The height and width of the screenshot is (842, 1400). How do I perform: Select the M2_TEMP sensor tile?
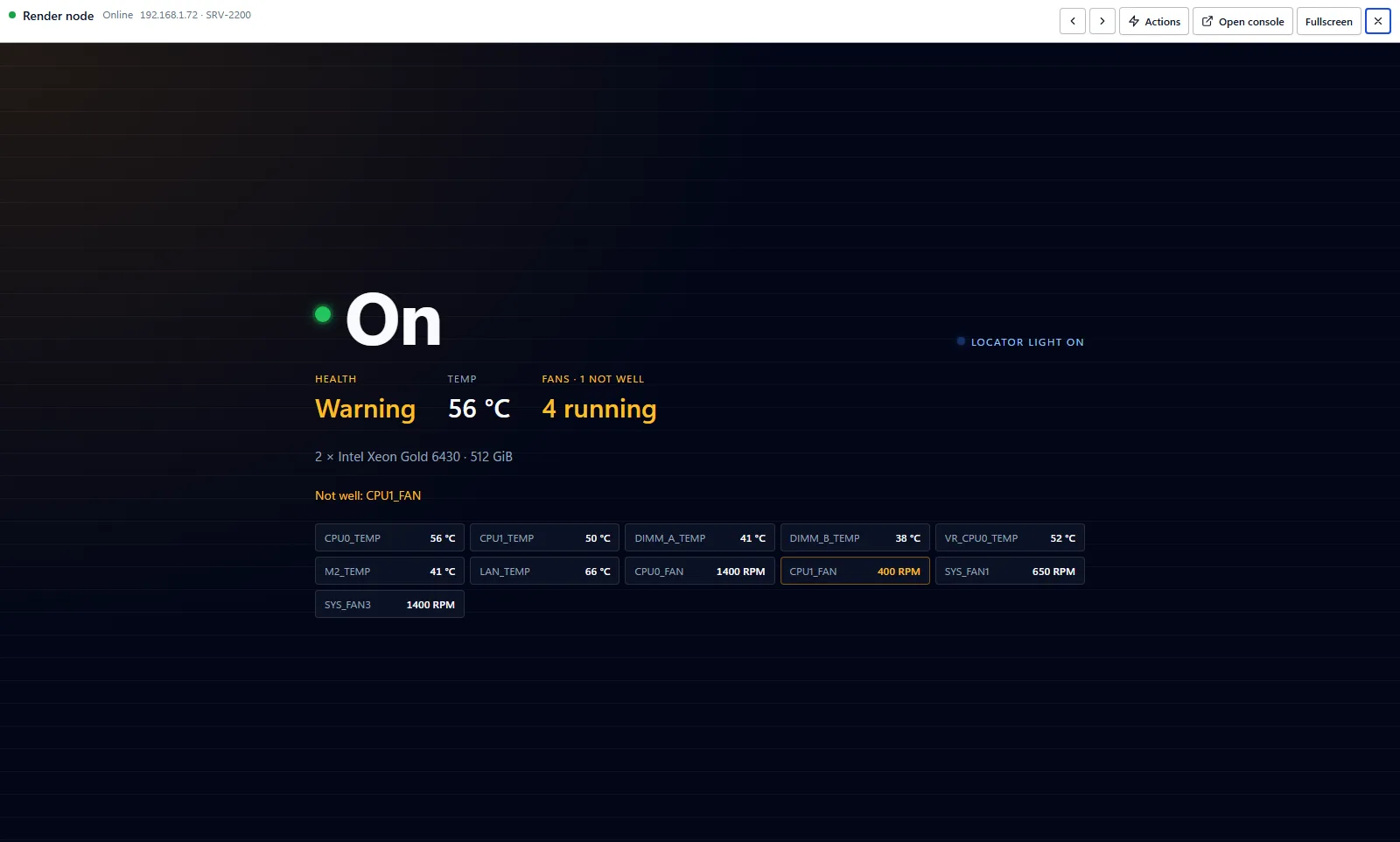point(389,572)
